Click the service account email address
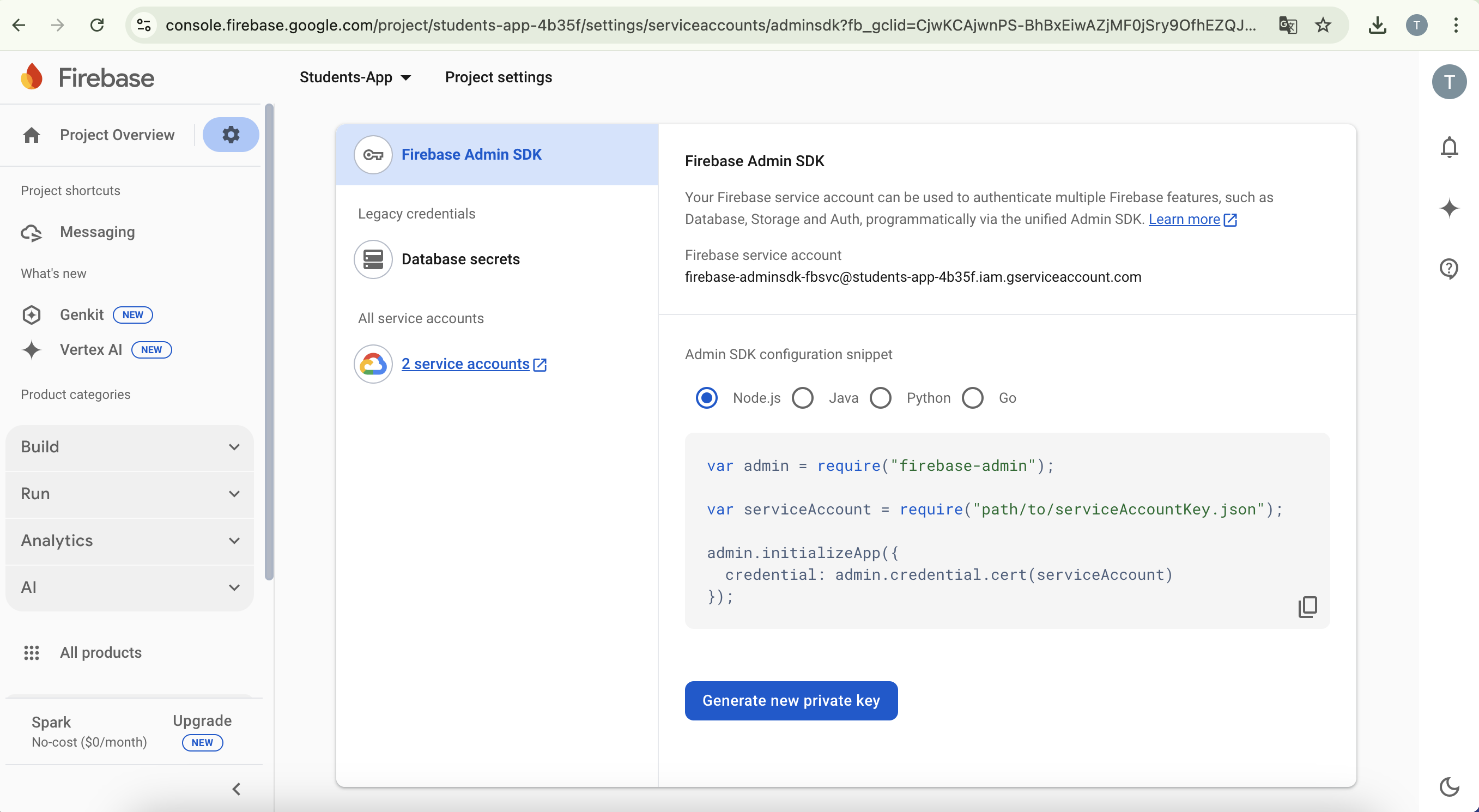1479x812 pixels. [913, 277]
